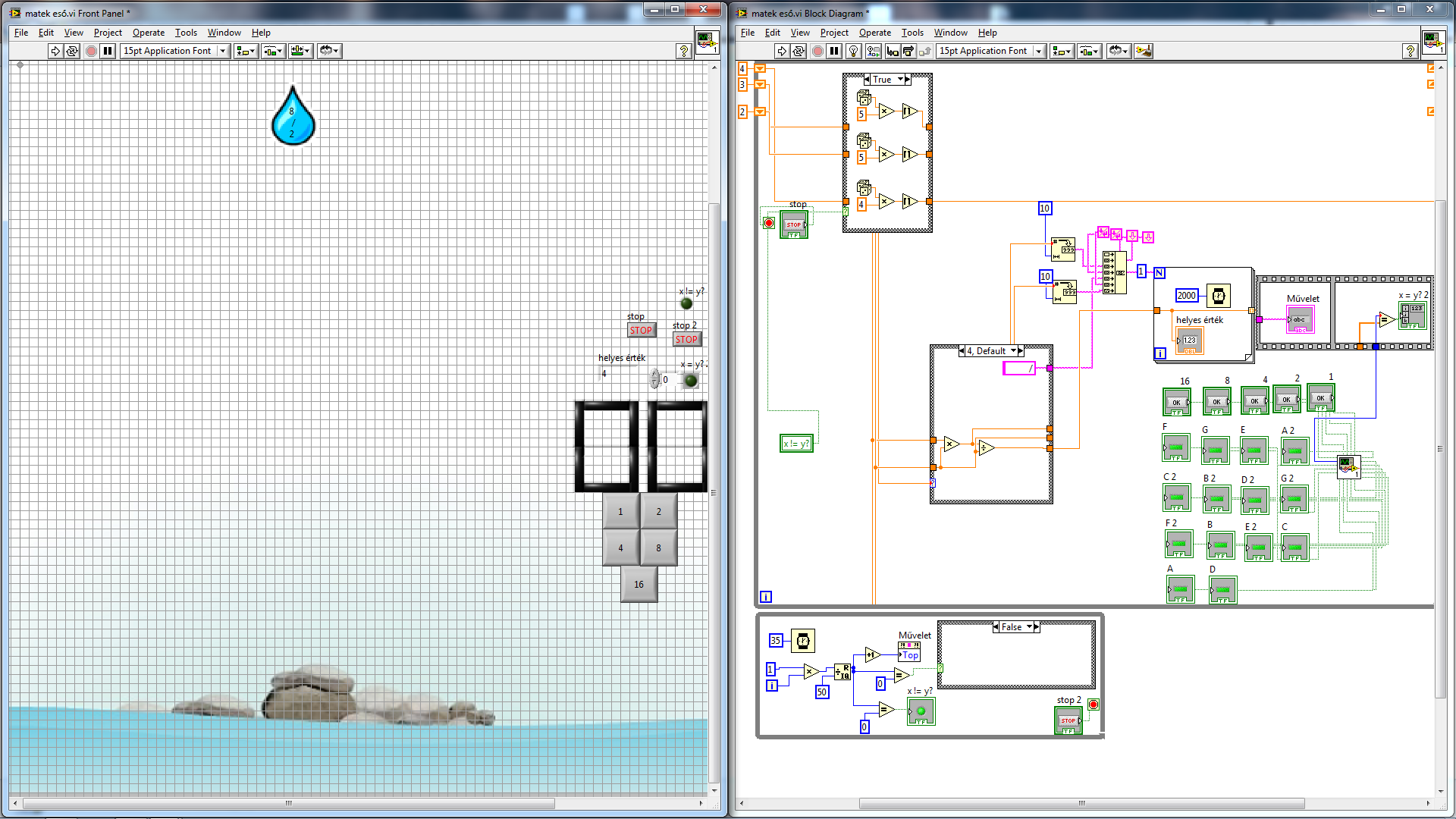Open the File menu in the Front Panel window
The height and width of the screenshot is (819, 1456).
tap(21, 33)
